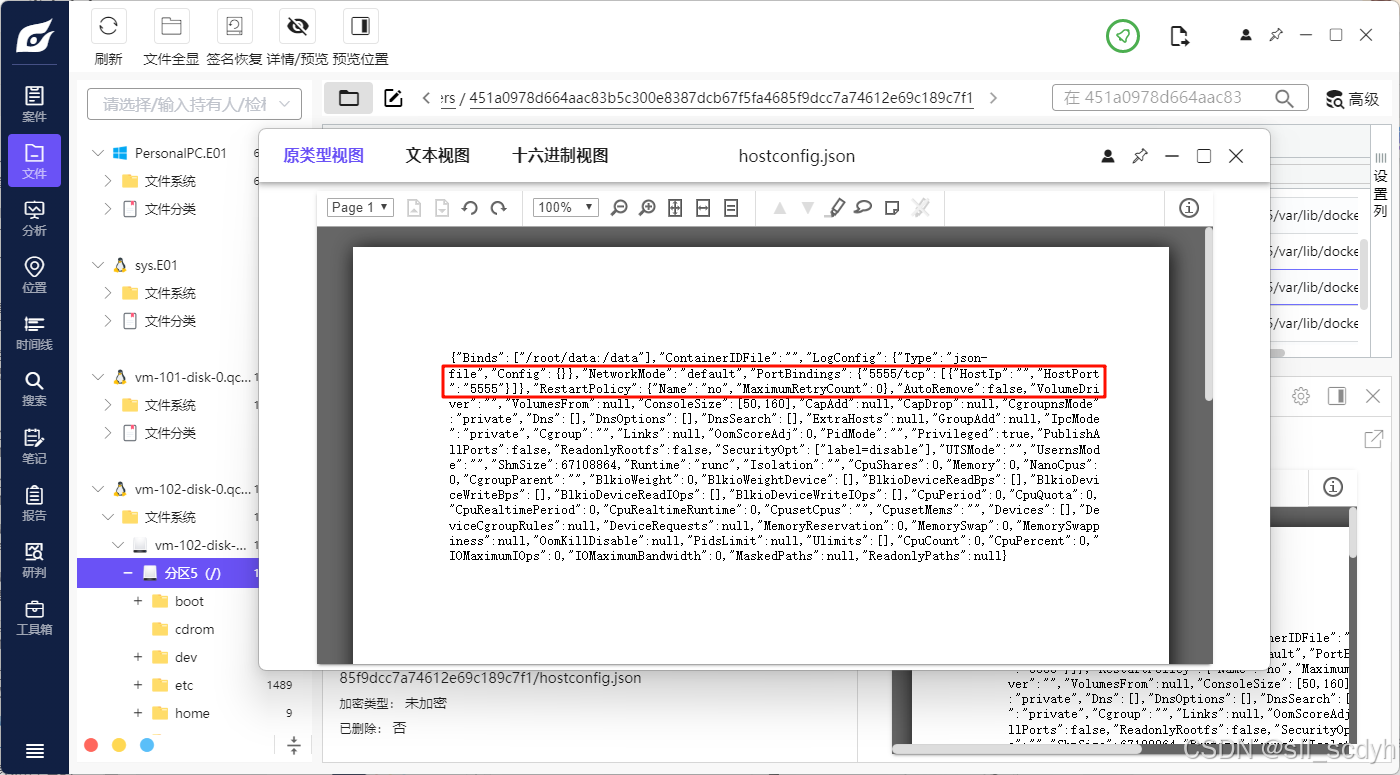The height and width of the screenshot is (775, 1400).
Task: Collapse the 分区5 (/) node
Action: 127,573
